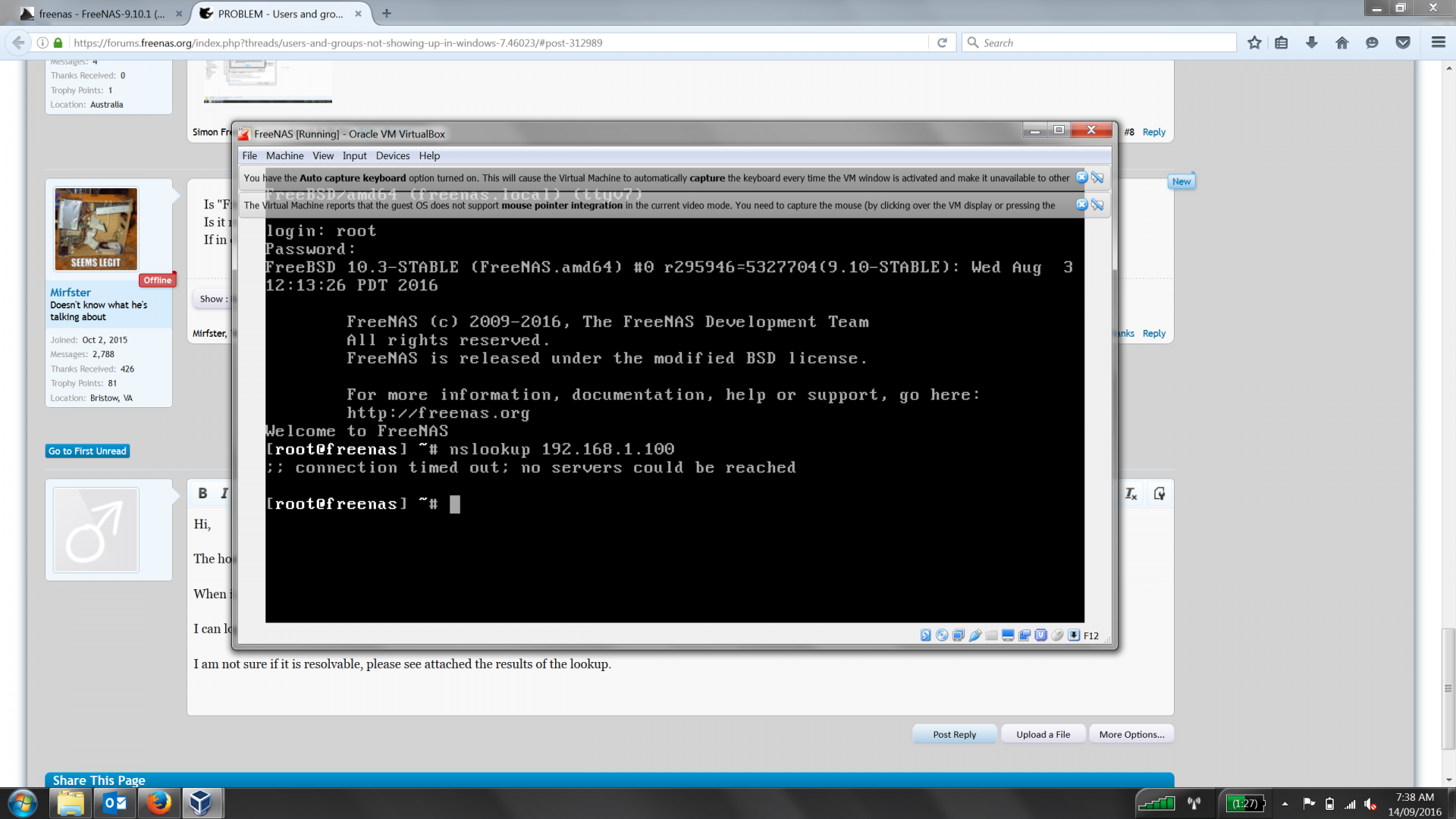Click the optical disc icon in VirtualBox status bar
1456x819 pixels.
point(942,635)
